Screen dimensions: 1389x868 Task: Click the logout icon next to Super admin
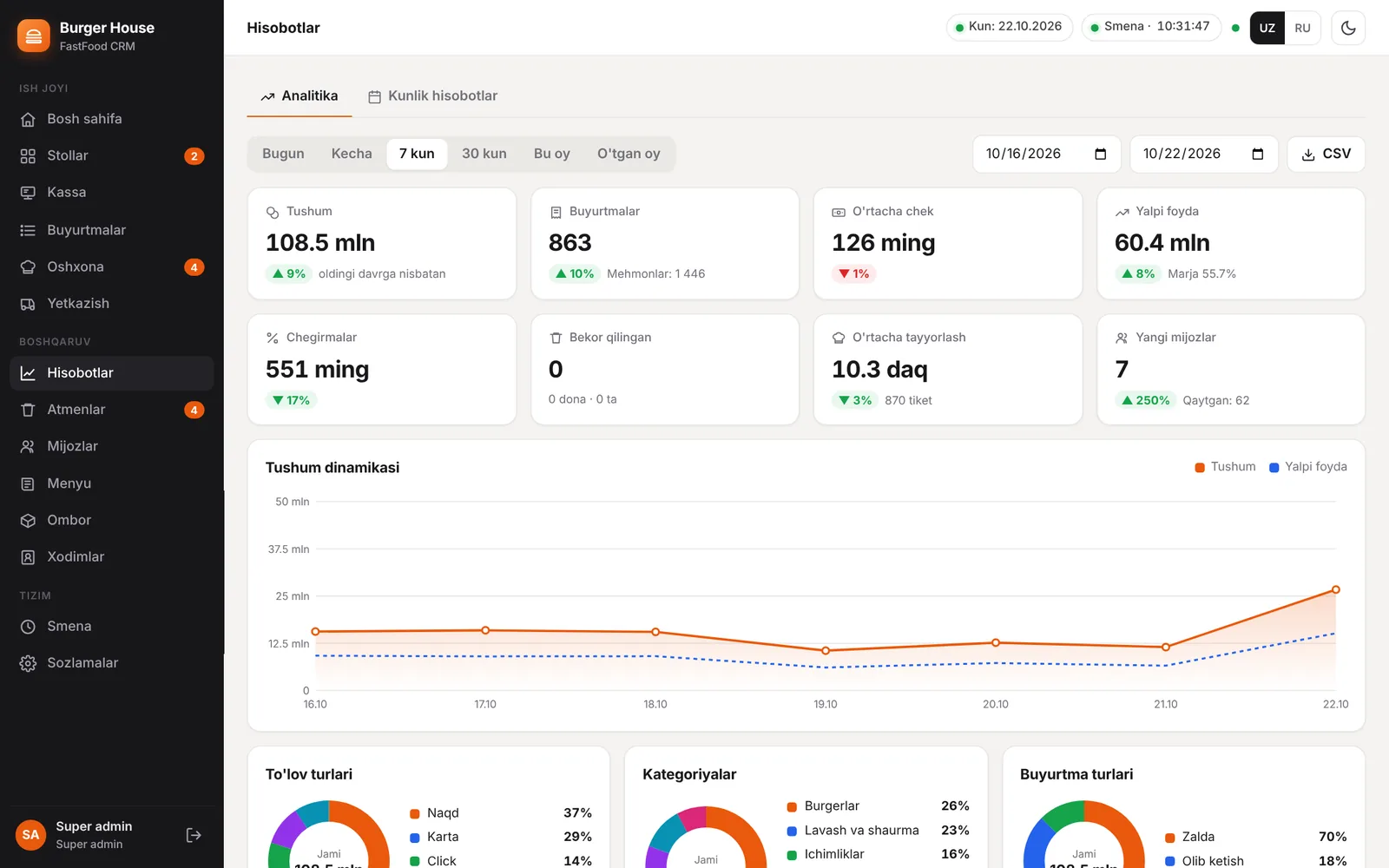194,835
